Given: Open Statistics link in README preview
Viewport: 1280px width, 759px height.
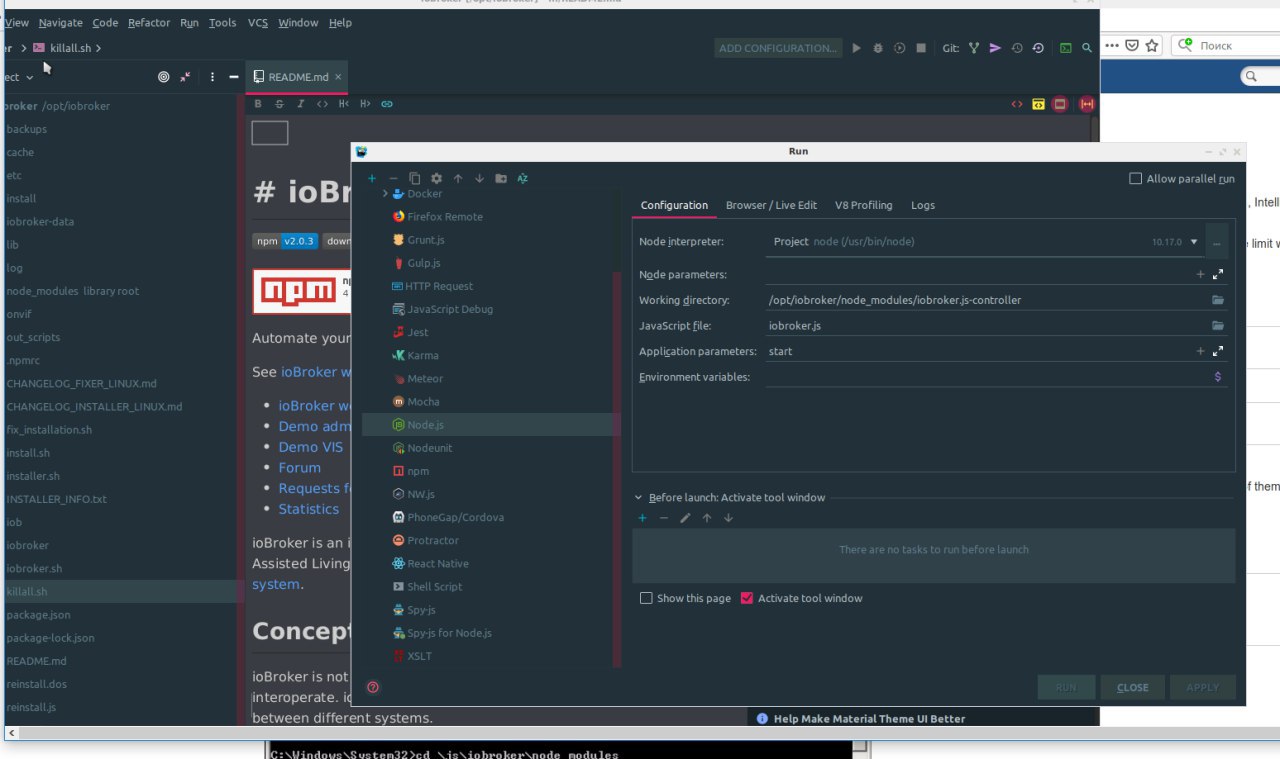Looking at the screenshot, I should point(309,509).
